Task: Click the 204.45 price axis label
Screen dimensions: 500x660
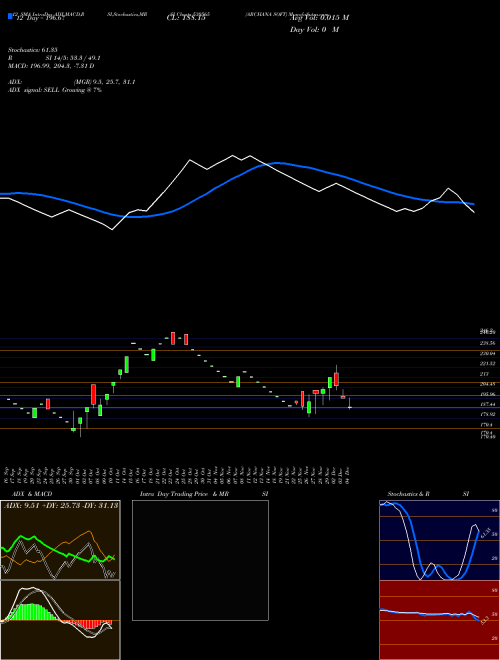Action: point(487,384)
